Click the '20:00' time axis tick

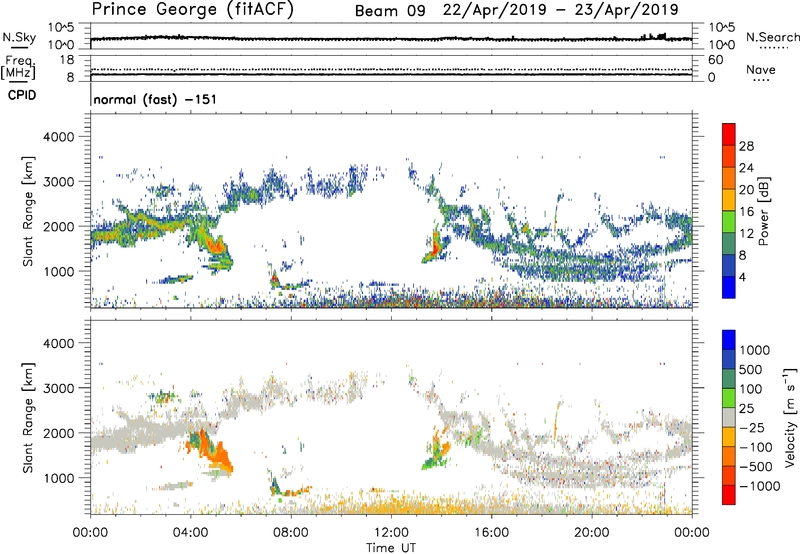click(x=591, y=533)
